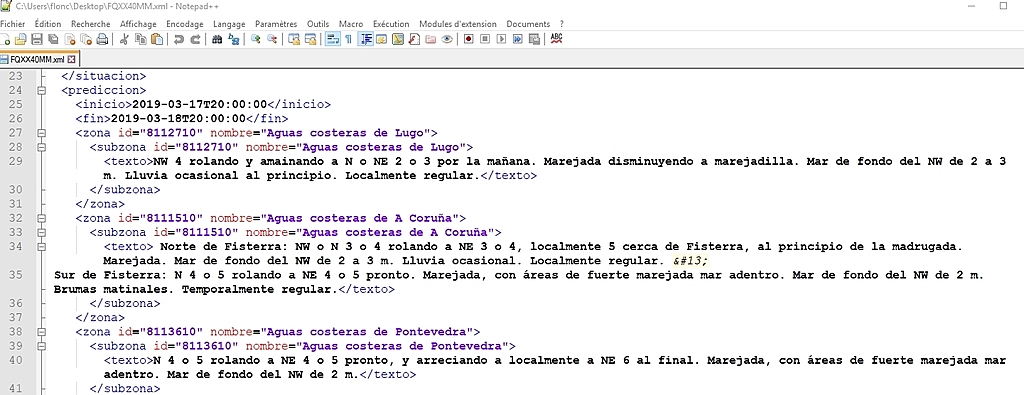Start macro recording with the red dot icon

pyautogui.click(x=469, y=39)
